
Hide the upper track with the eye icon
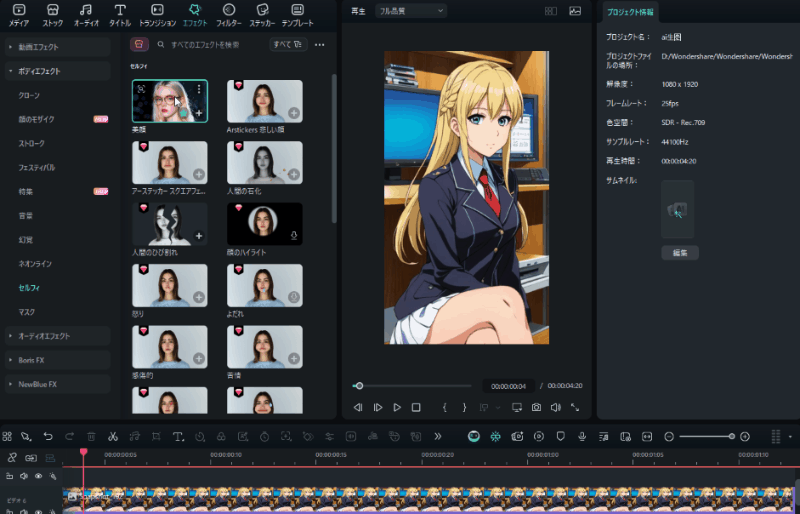(x=38, y=476)
